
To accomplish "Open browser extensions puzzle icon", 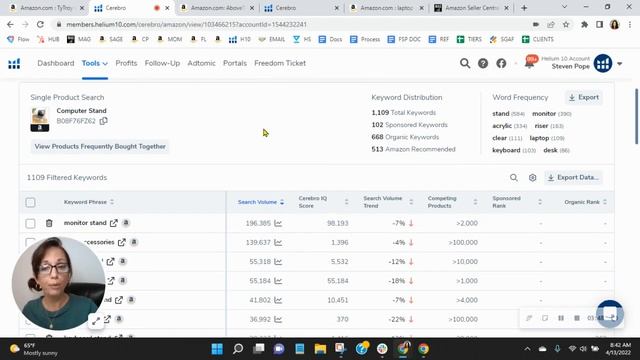I will (x=584, y=24).
